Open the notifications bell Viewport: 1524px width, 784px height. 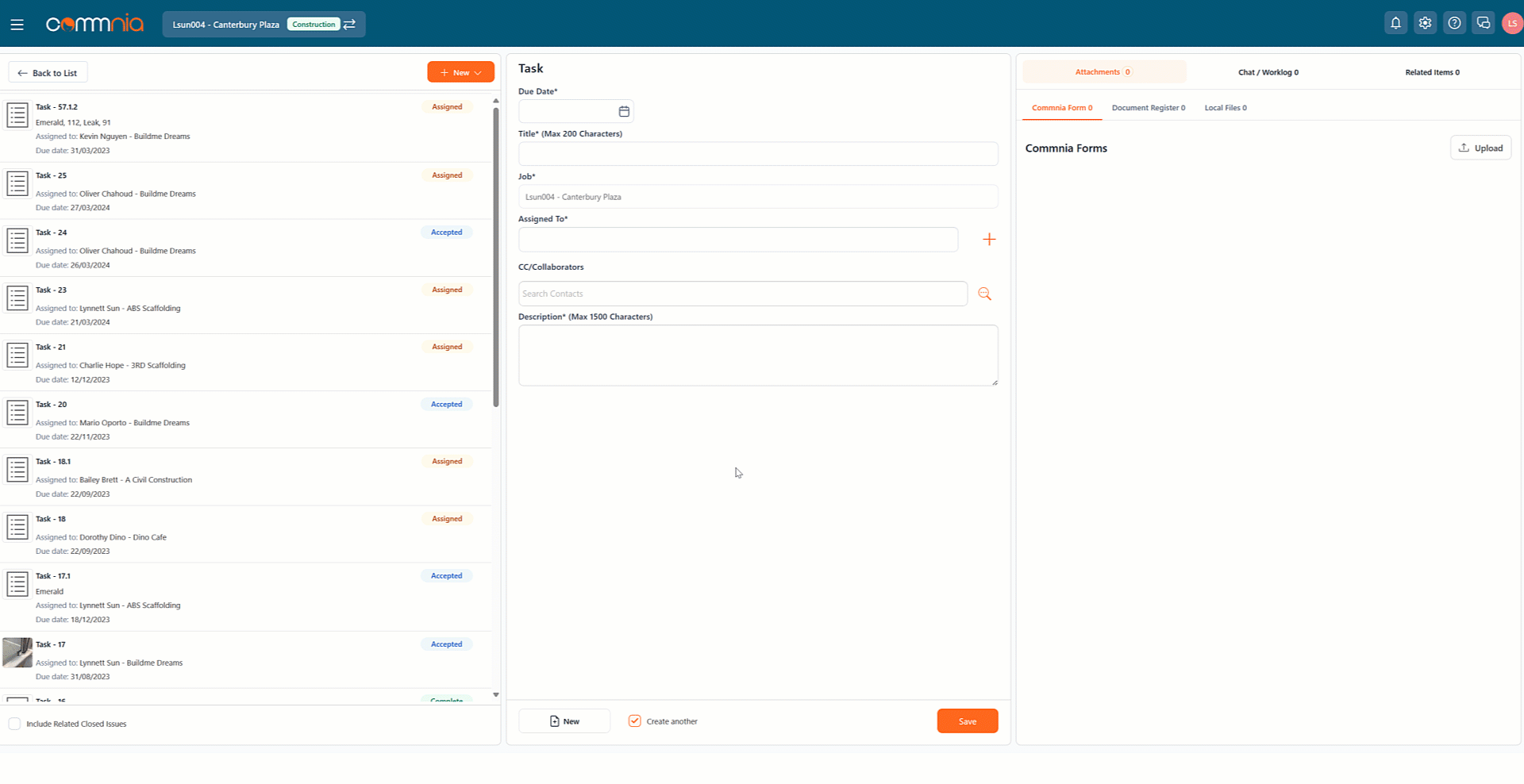[1395, 23]
